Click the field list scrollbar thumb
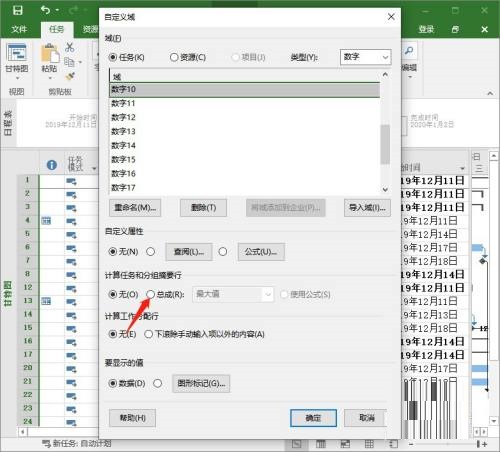 tap(385, 144)
